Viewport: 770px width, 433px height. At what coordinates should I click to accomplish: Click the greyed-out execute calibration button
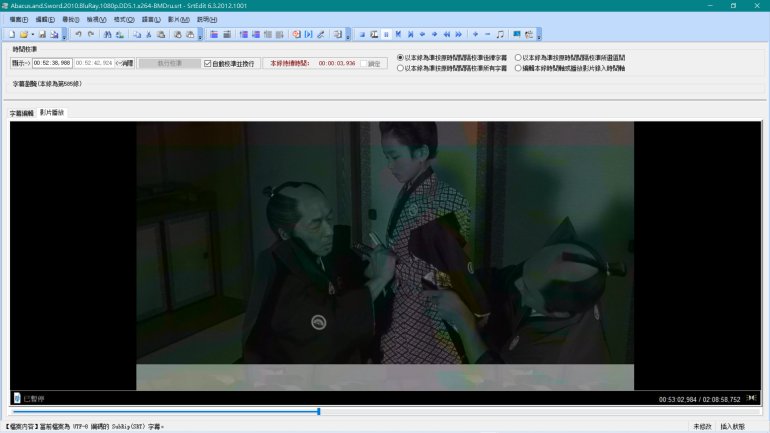click(x=169, y=63)
